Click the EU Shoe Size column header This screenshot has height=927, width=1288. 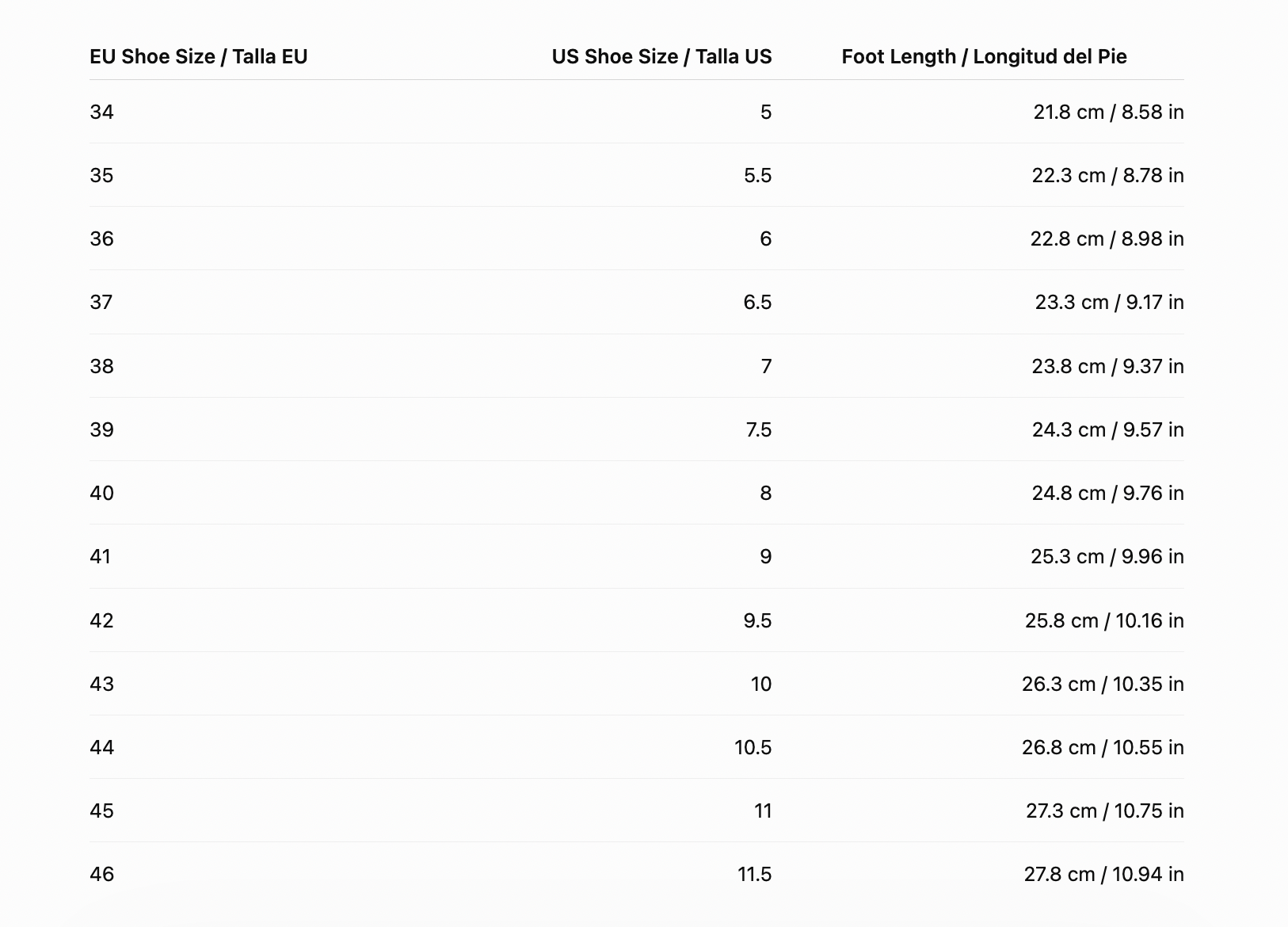click(x=198, y=56)
